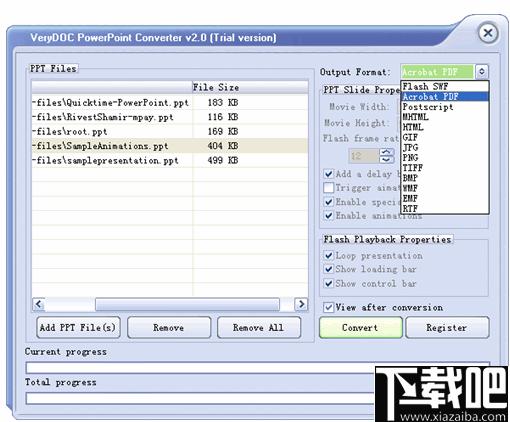Click the Acrobat PDF combo box field
510x422 pixels.
coord(437,72)
